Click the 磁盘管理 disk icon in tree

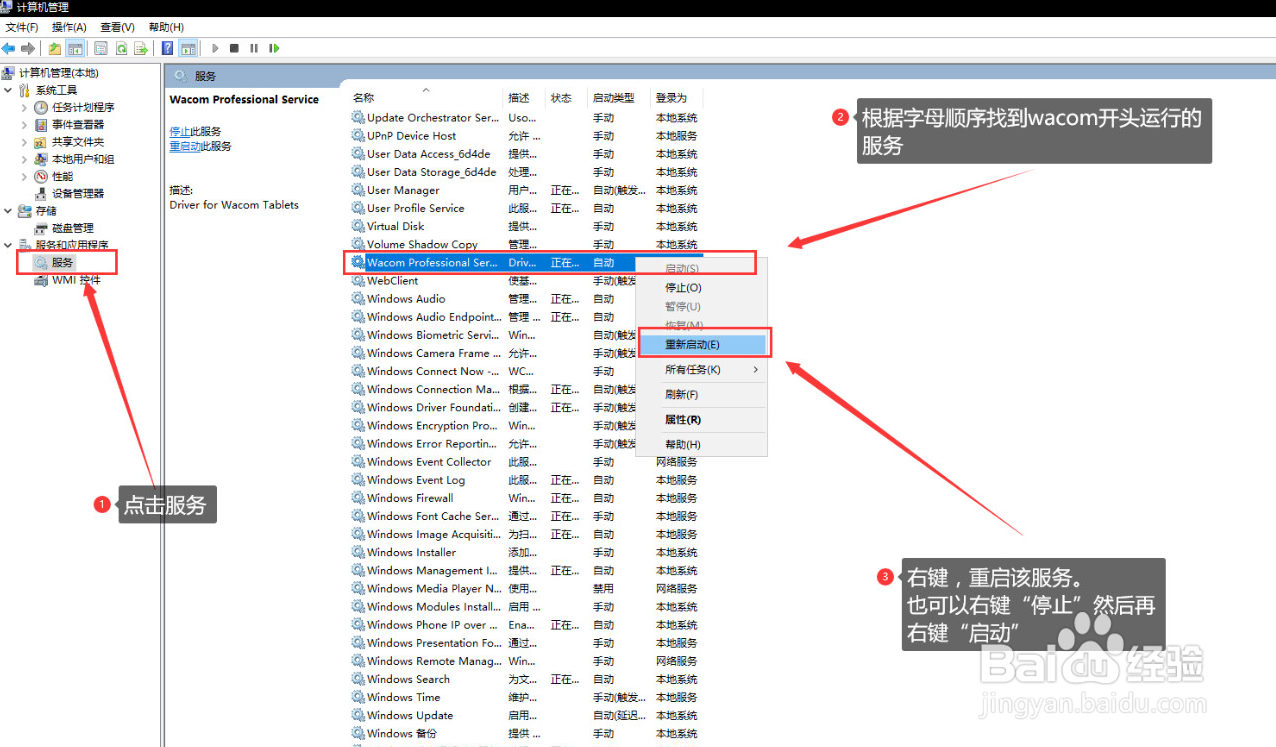click(x=41, y=228)
